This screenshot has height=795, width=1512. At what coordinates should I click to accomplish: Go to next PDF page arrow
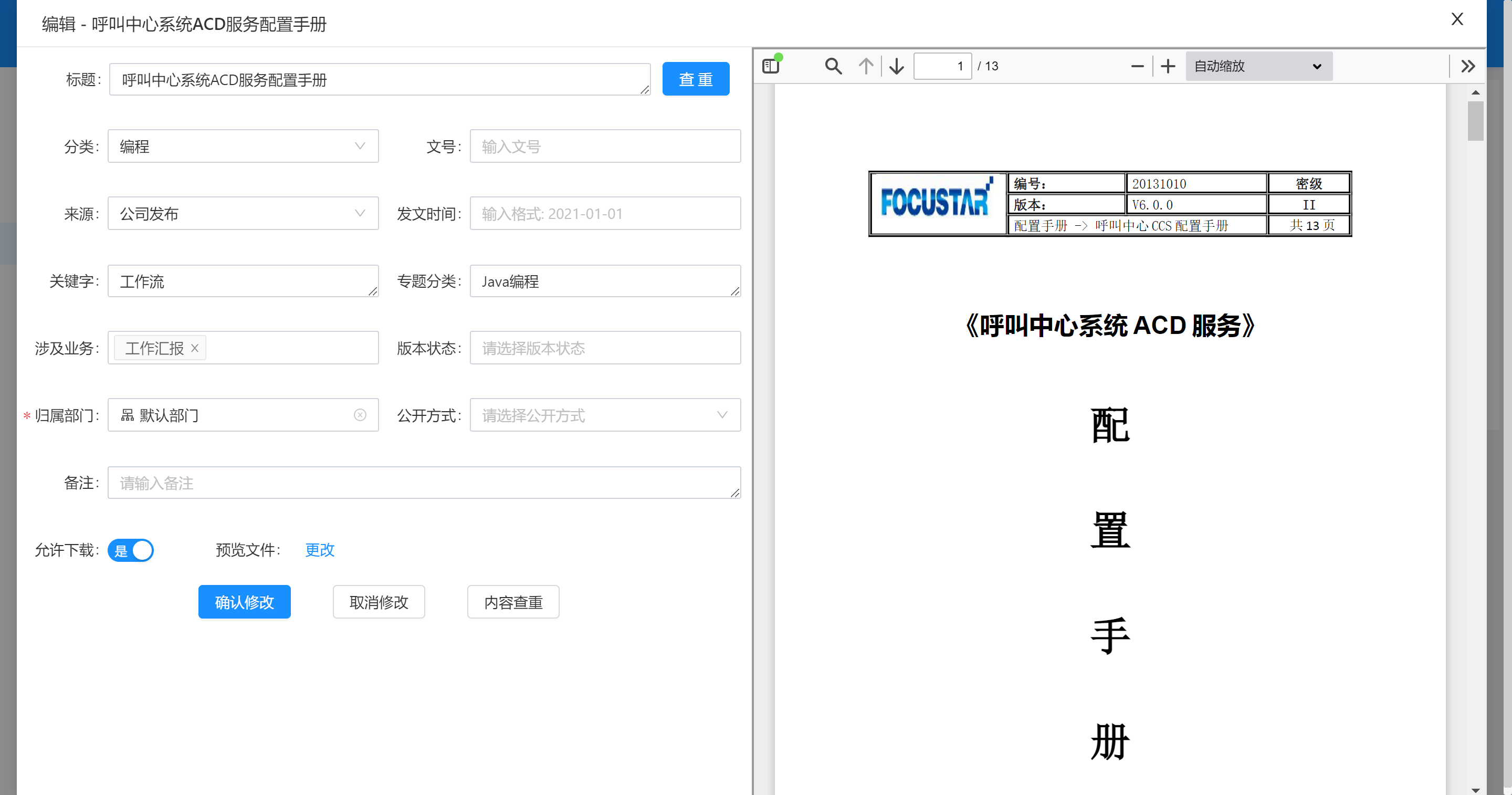click(x=896, y=66)
